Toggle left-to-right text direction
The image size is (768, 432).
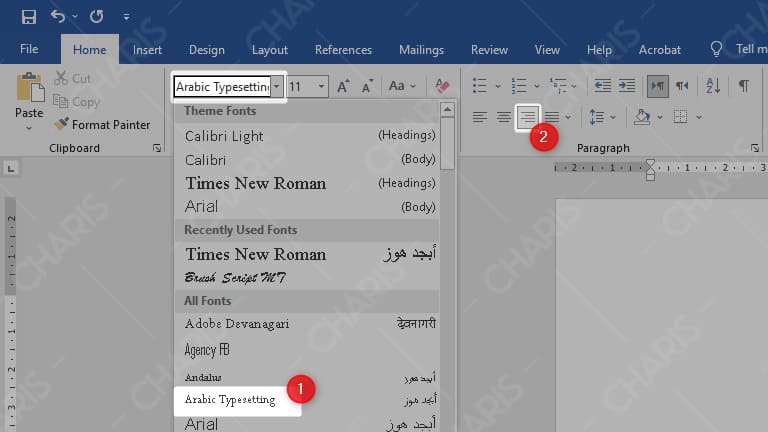click(x=657, y=86)
